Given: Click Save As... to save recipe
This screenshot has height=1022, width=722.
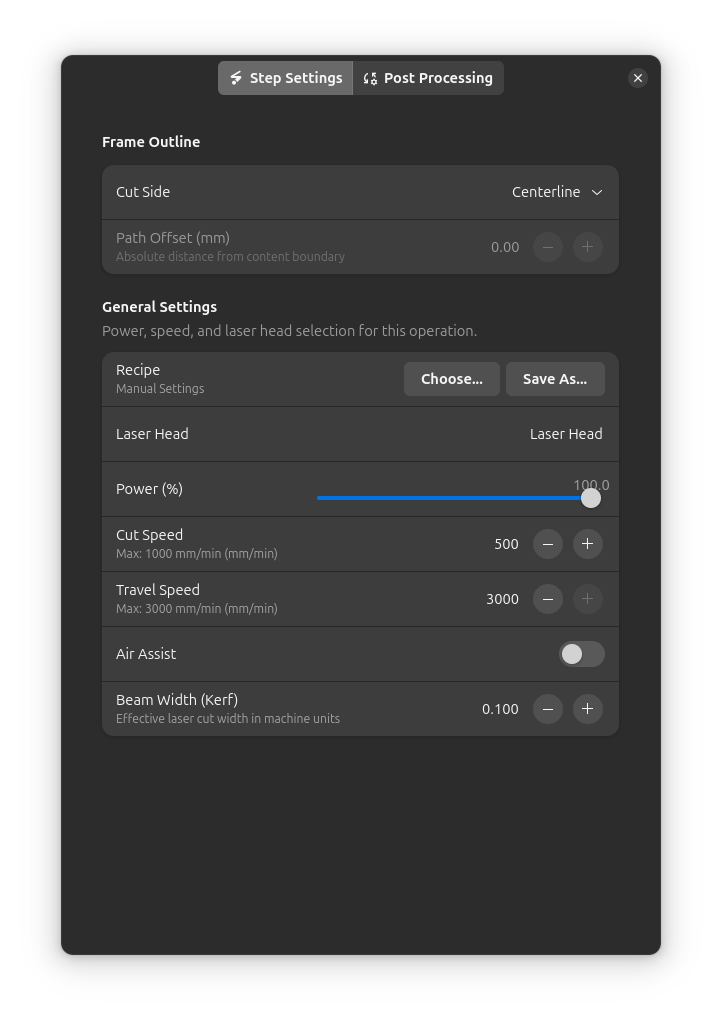Looking at the screenshot, I should (x=555, y=379).
